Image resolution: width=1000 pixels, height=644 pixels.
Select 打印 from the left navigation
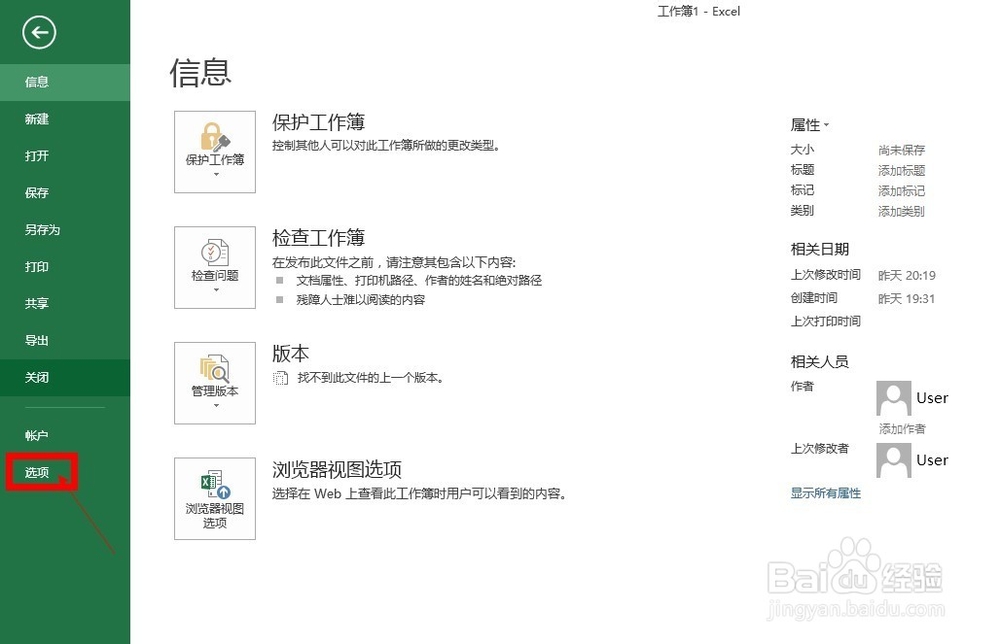(37, 267)
